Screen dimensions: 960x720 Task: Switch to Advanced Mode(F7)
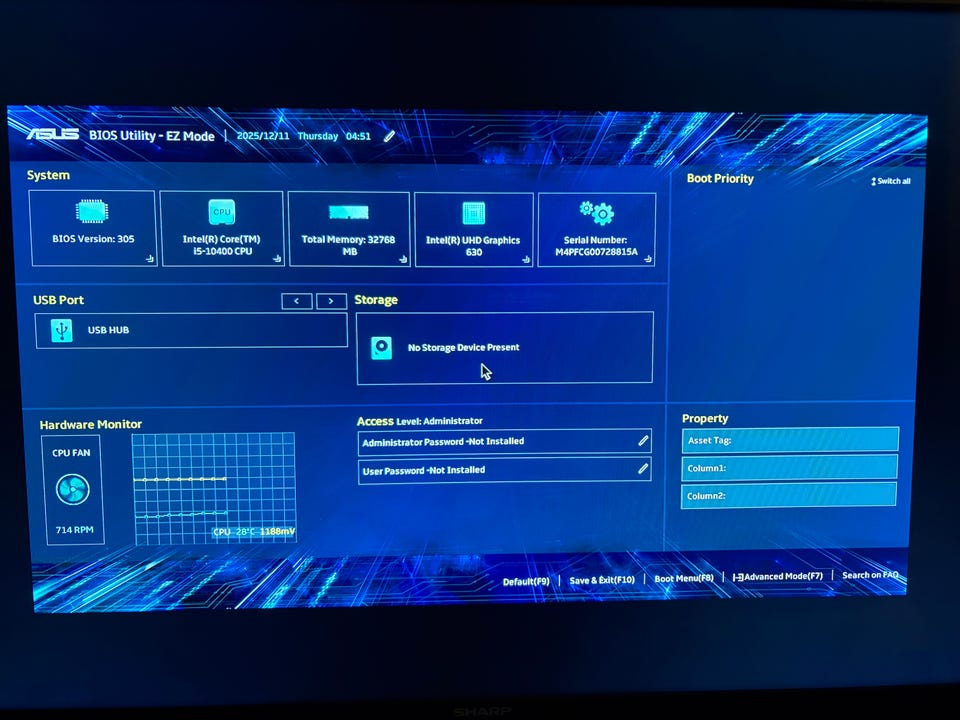click(x=778, y=576)
